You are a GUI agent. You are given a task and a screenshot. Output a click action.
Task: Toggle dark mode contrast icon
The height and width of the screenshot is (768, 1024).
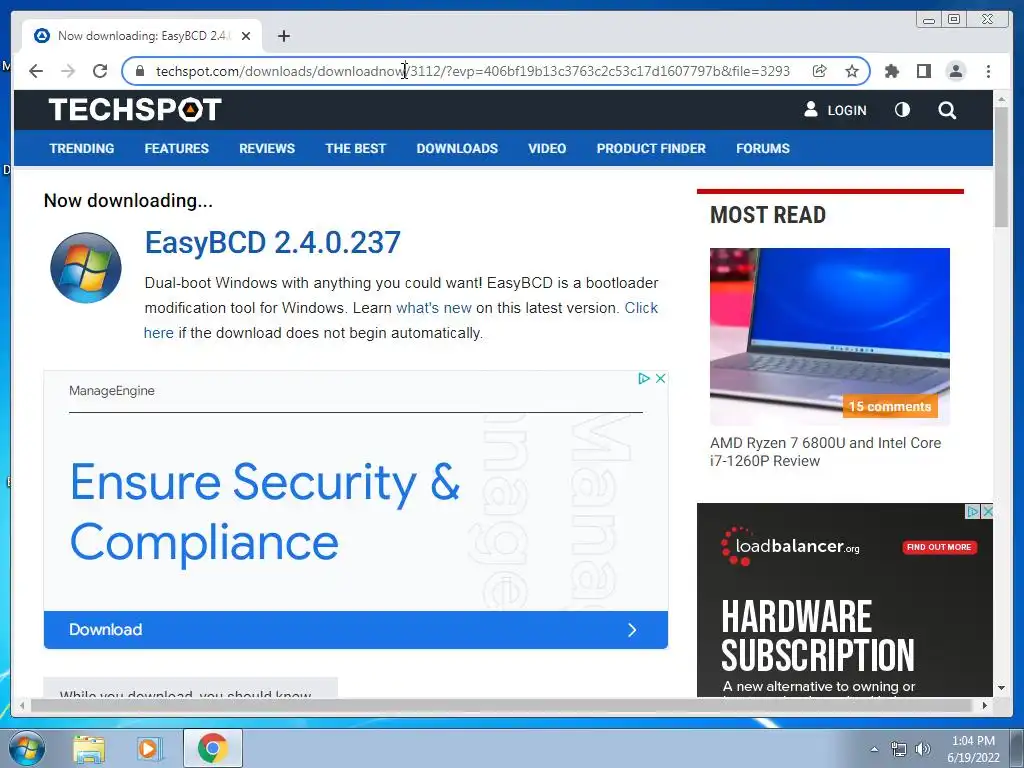tap(902, 110)
